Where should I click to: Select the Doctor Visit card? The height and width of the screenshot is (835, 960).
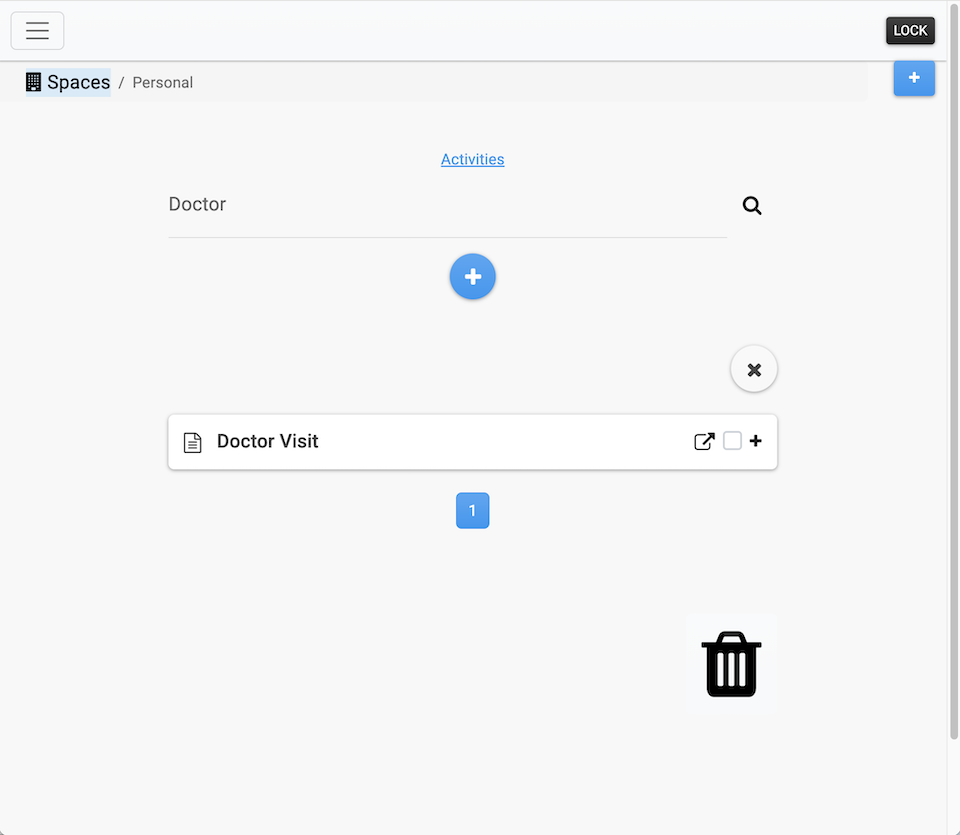pyautogui.click(x=472, y=441)
